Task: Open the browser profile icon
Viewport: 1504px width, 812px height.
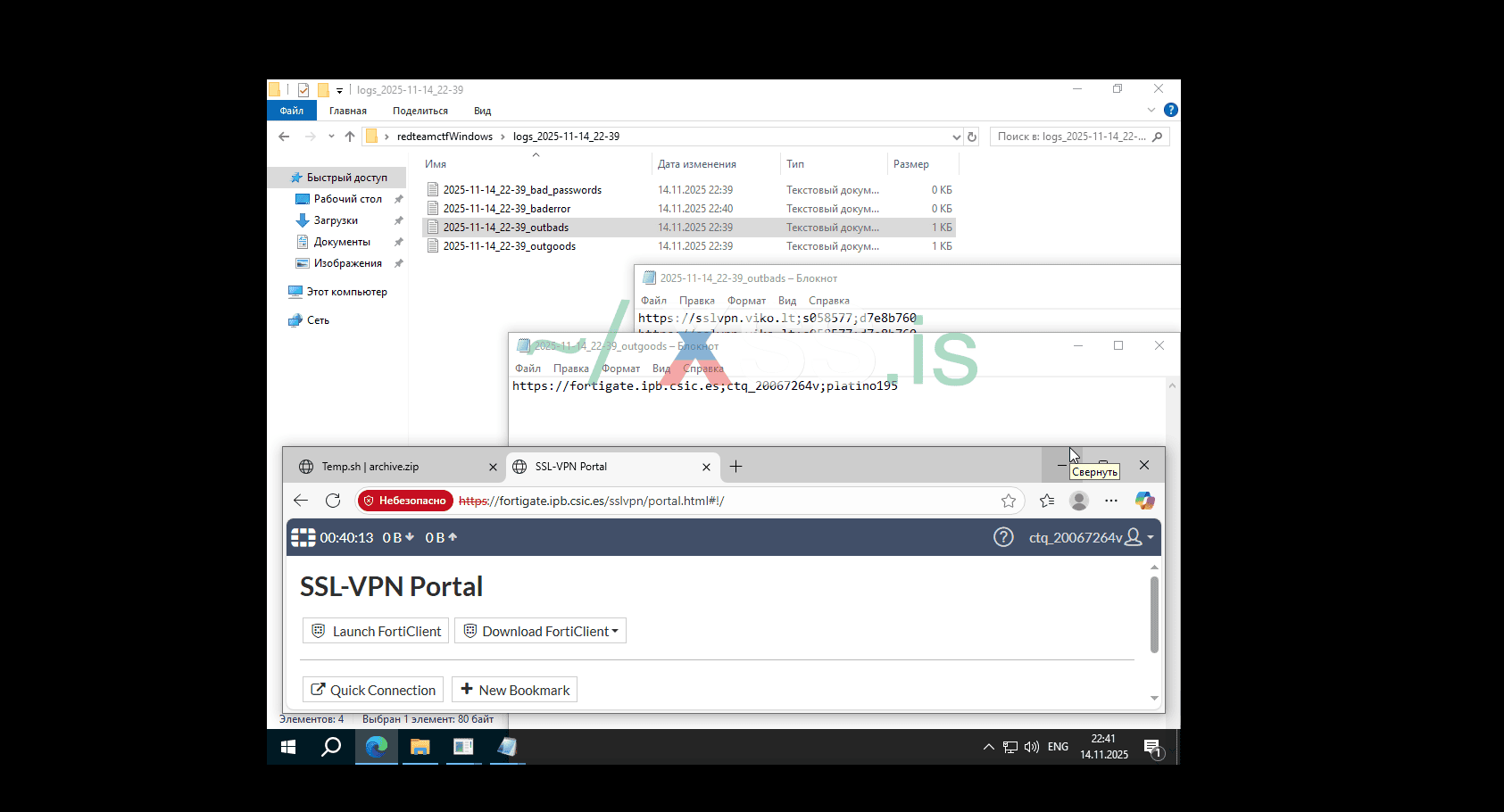Action: 1079,501
